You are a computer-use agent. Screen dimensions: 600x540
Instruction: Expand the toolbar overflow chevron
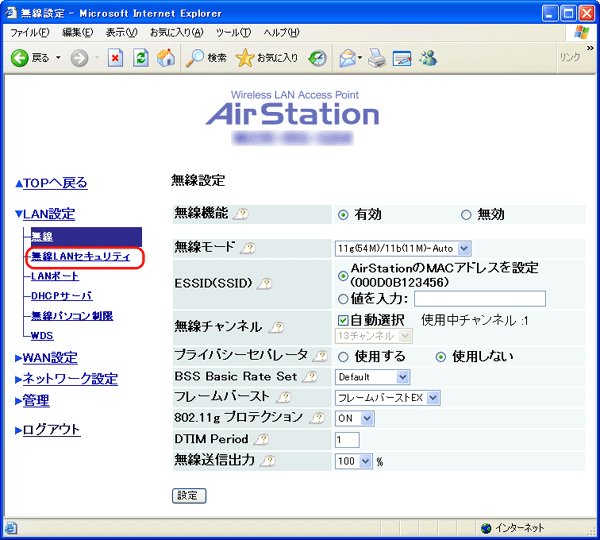pyautogui.click(x=590, y=48)
